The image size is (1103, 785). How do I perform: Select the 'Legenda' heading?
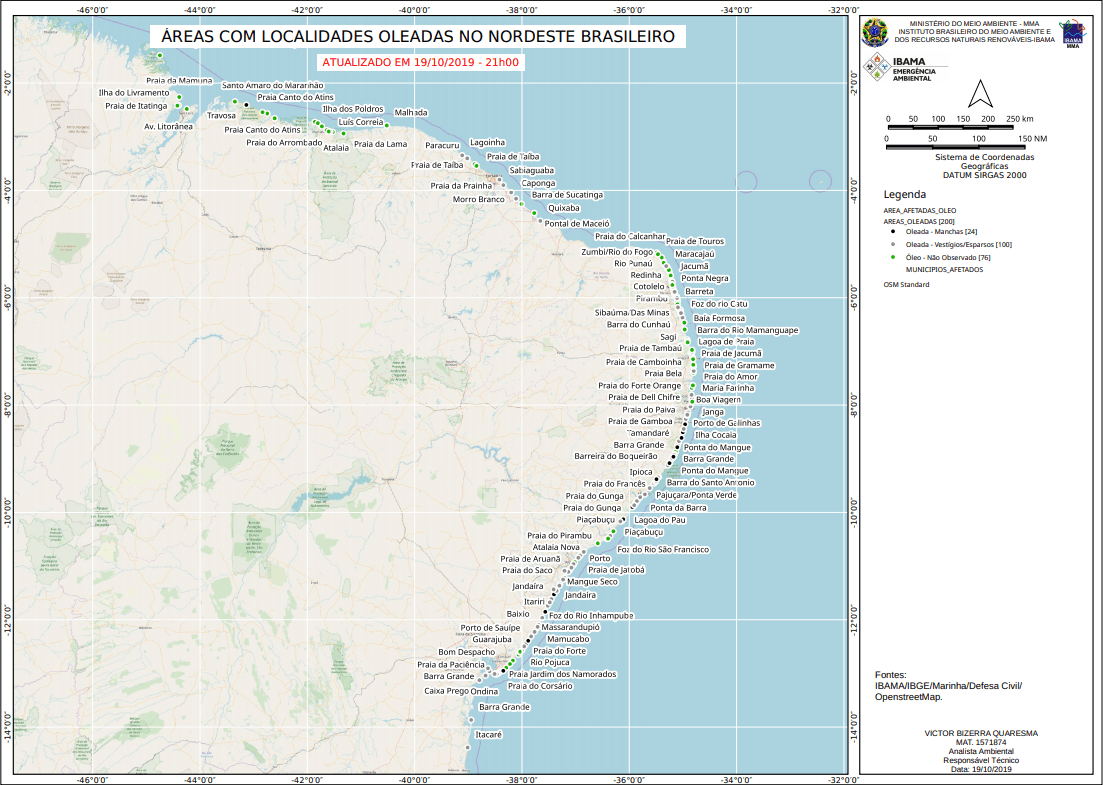click(904, 194)
